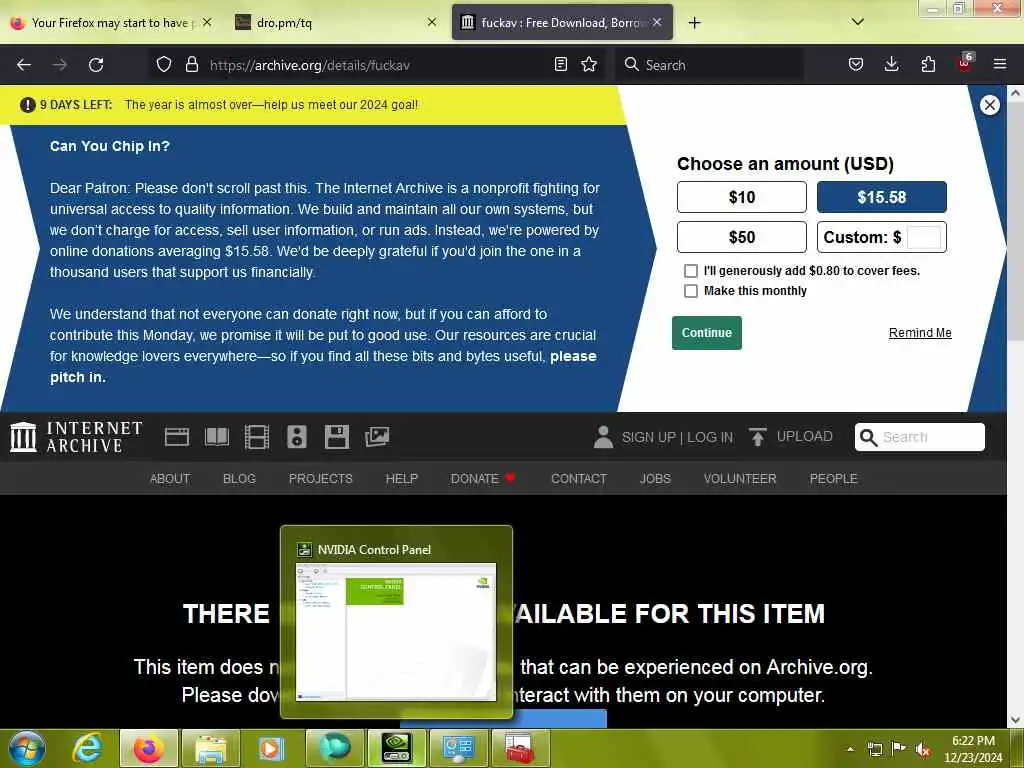The image size is (1024, 768).
Task: Open the ABOUT menu item
Action: [x=170, y=479]
